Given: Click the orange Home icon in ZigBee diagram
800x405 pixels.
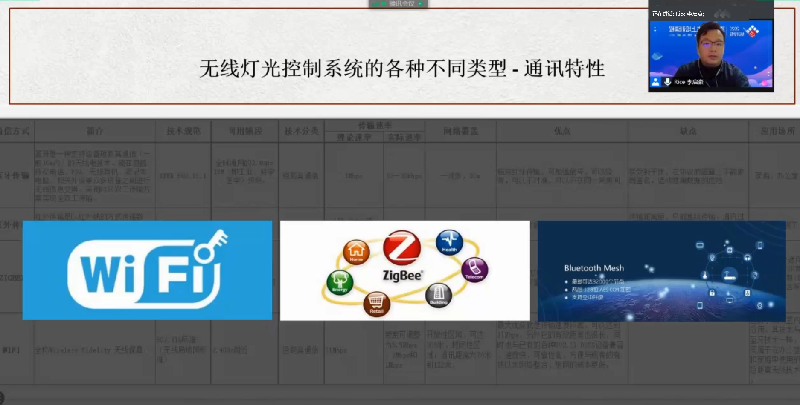Looking at the screenshot, I should tap(356, 252).
